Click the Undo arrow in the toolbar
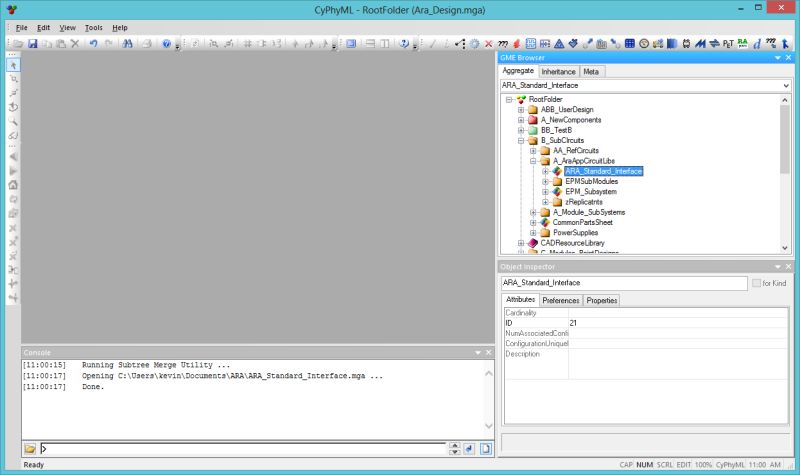 tap(93, 44)
